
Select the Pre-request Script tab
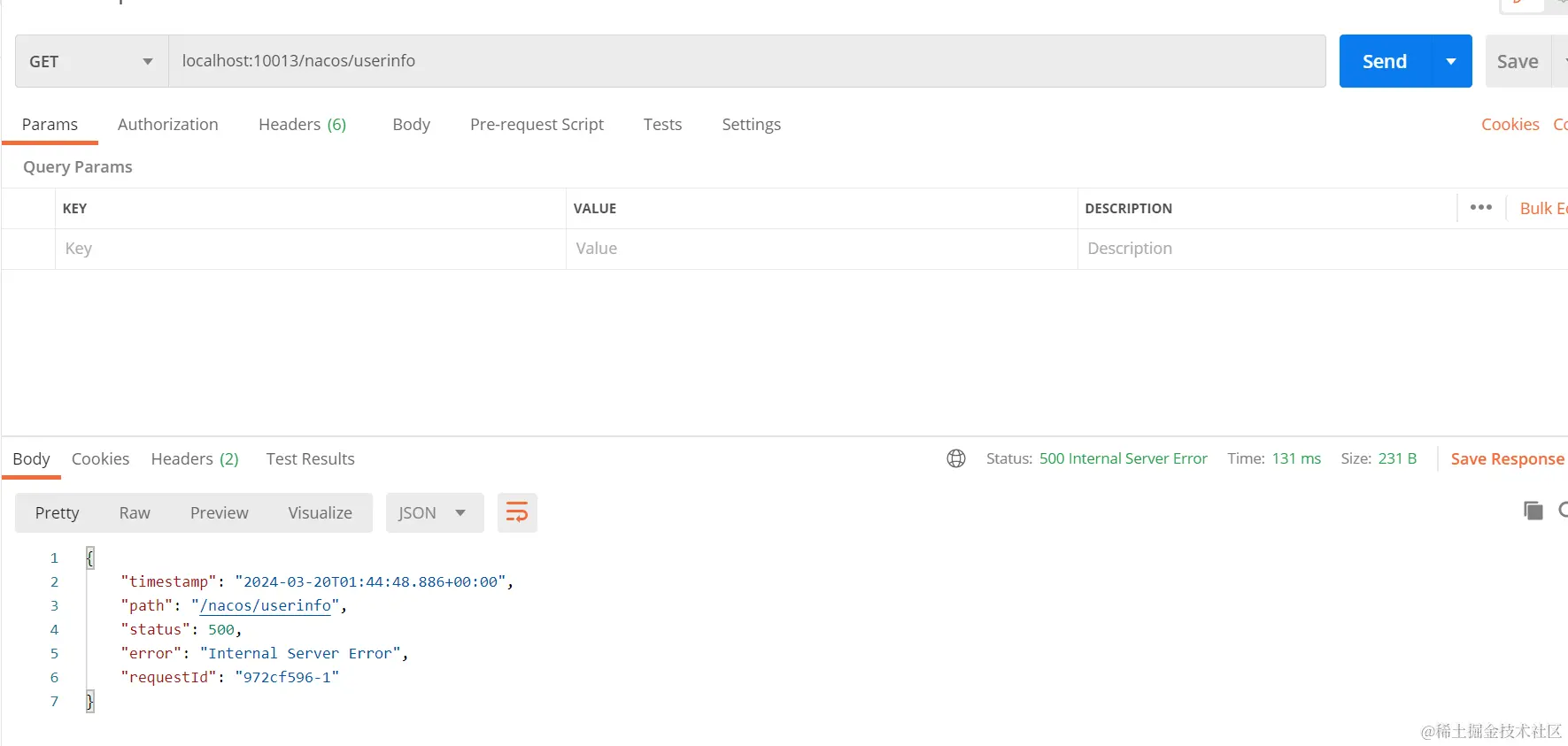tap(537, 125)
